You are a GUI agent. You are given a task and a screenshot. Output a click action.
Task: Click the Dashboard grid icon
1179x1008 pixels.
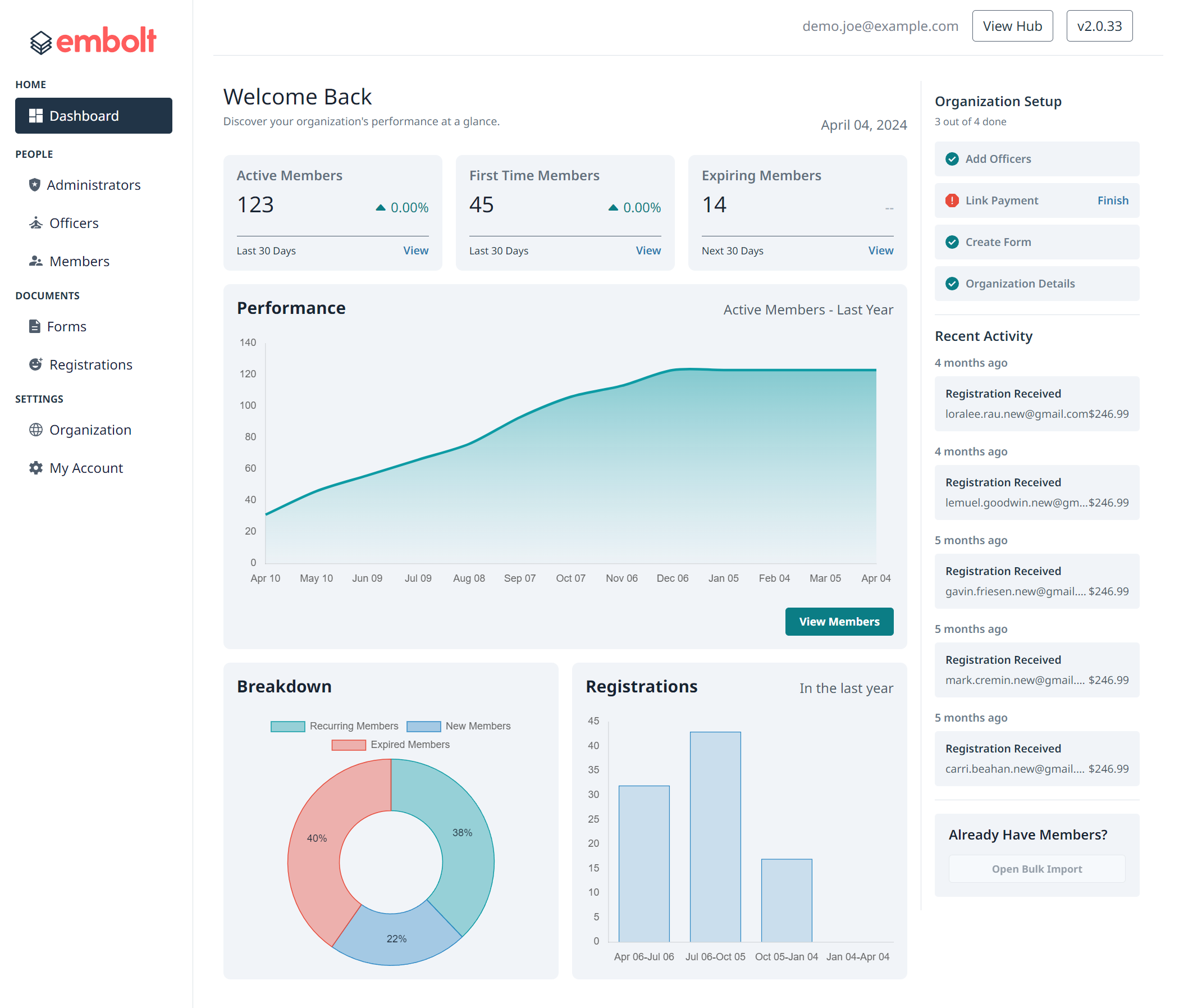tap(36, 116)
